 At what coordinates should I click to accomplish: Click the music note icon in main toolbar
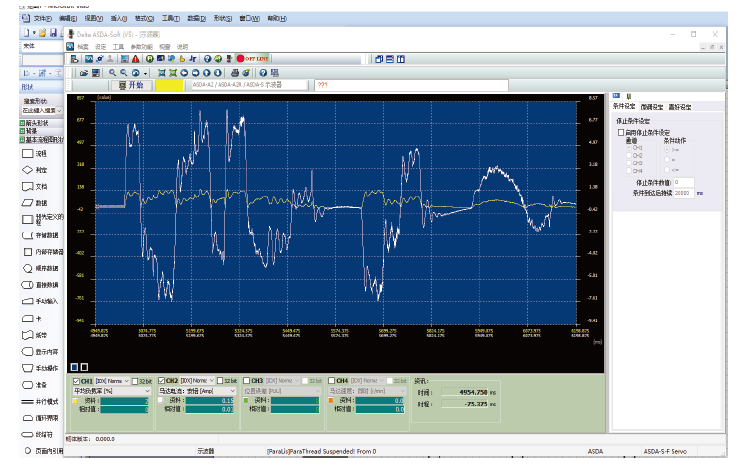pos(193,59)
